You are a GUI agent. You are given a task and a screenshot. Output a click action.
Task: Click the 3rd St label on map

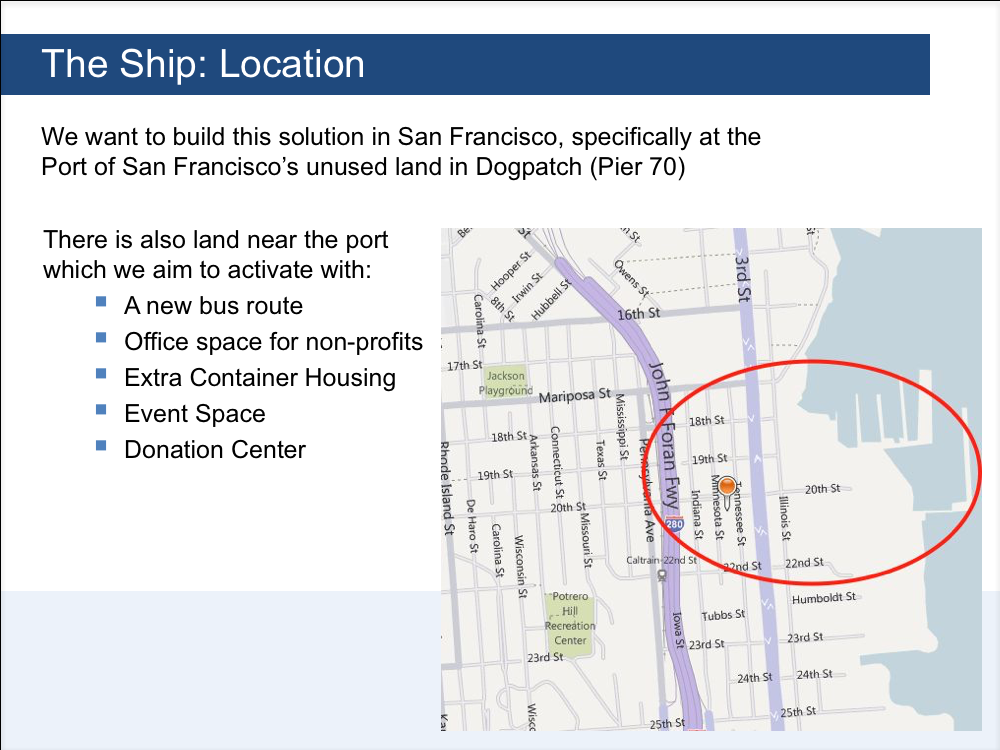tap(742, 278)
